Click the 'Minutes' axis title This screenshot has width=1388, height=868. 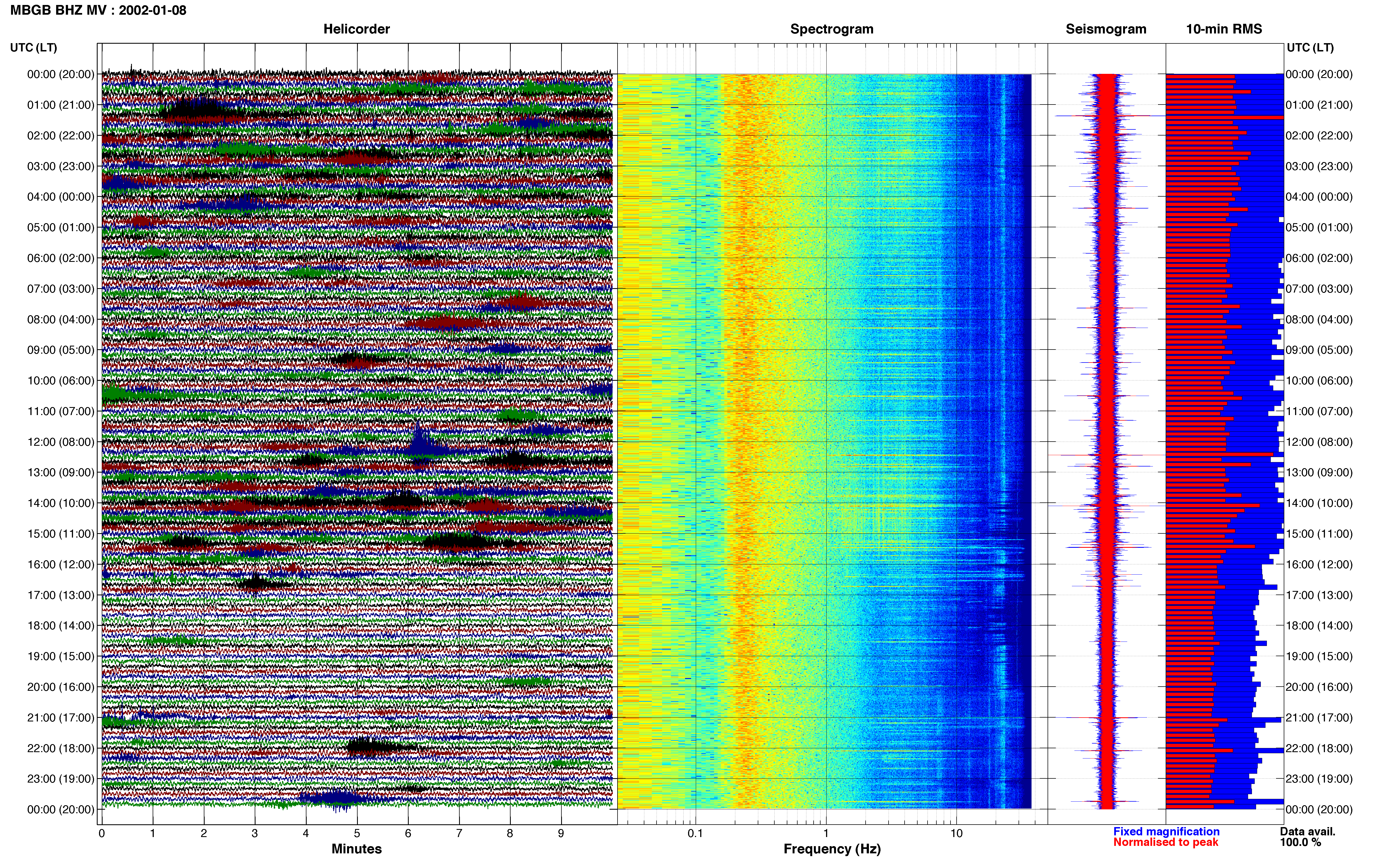tap(356, 848)
